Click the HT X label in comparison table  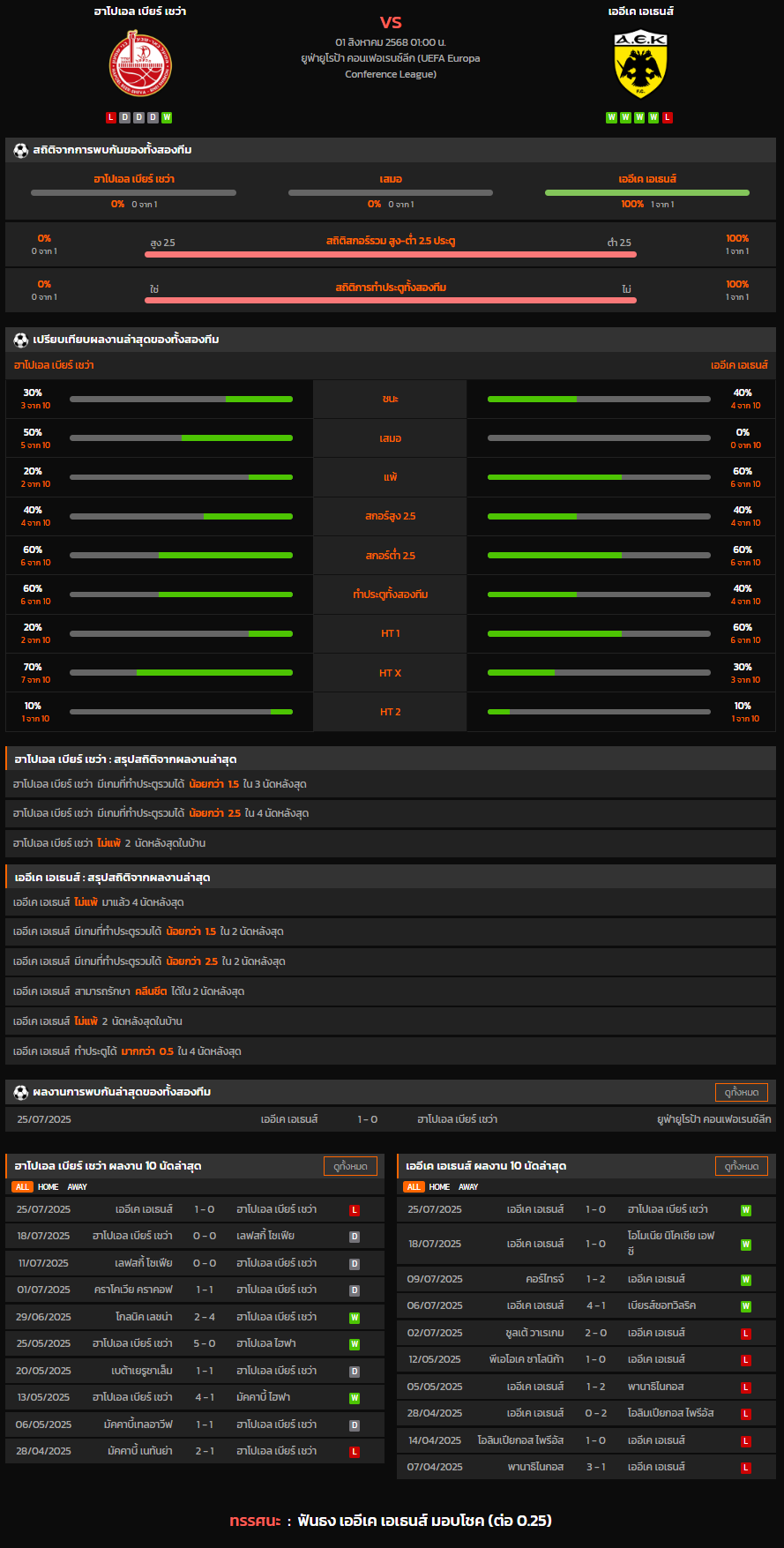click(x=391, y=673)
